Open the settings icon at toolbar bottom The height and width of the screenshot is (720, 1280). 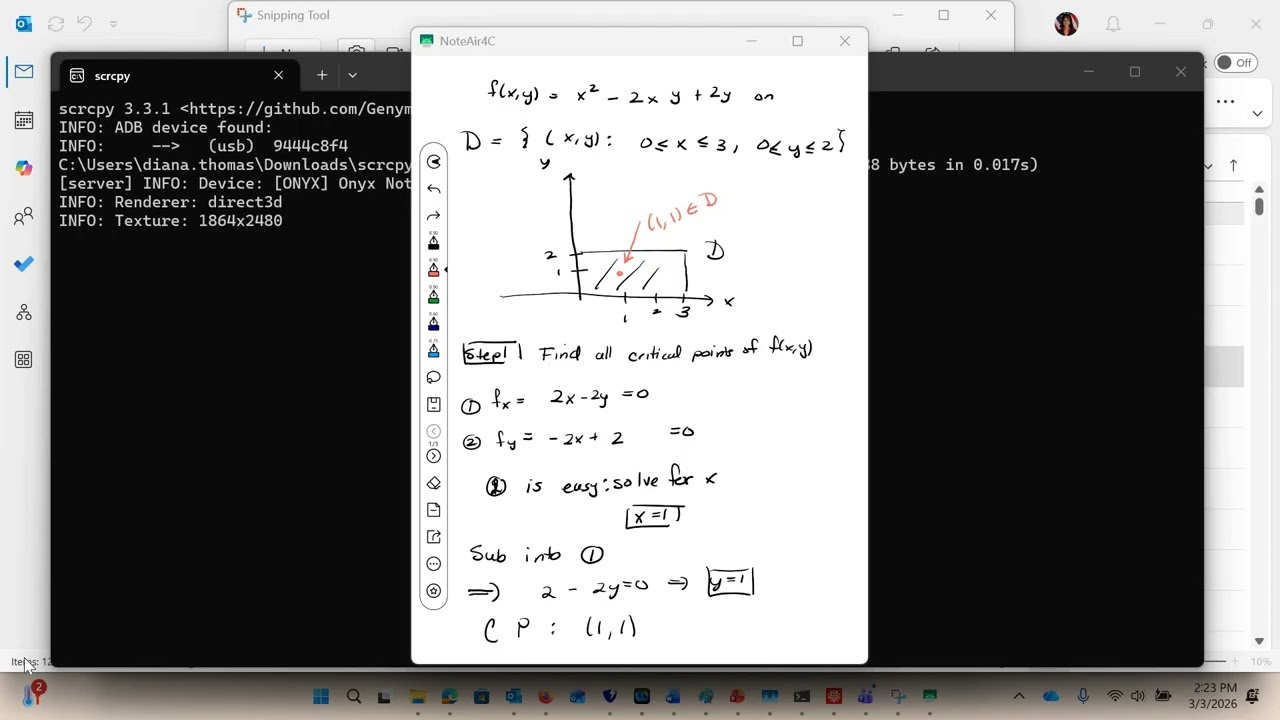433,591
